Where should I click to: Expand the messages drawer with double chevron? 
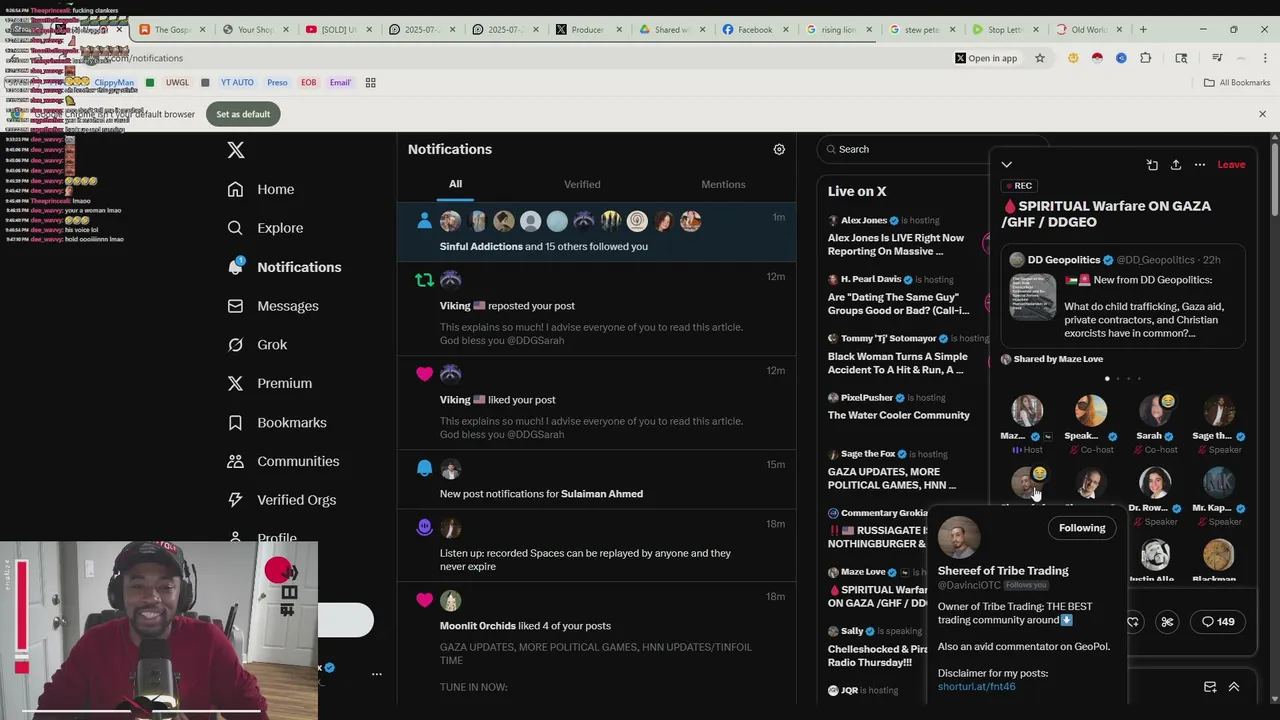click(1234, 687)
